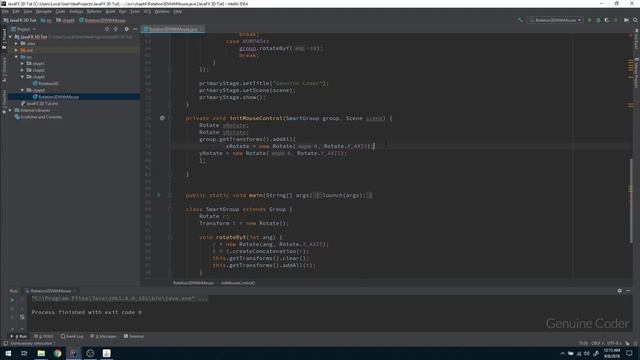
Task: Open the Event Log tool window button
Action: [x=72, y=336]
